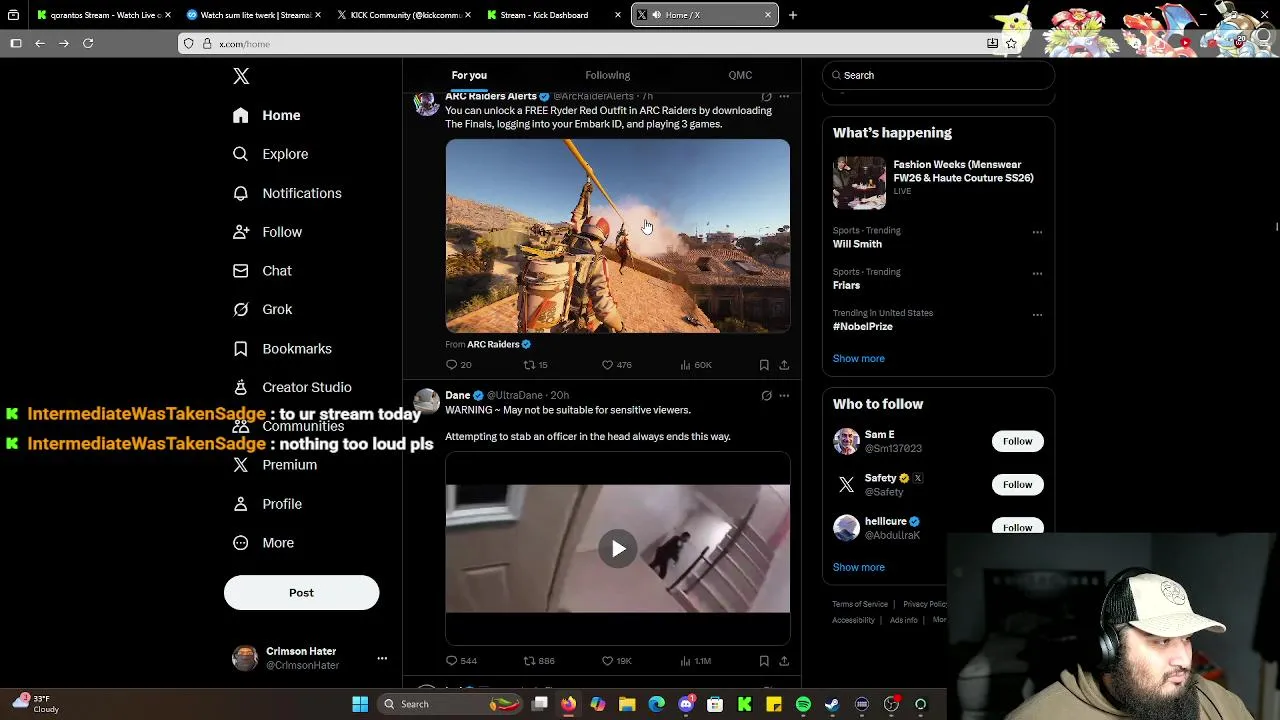
Task: Switch to the QMC tab
Action: 740,75
